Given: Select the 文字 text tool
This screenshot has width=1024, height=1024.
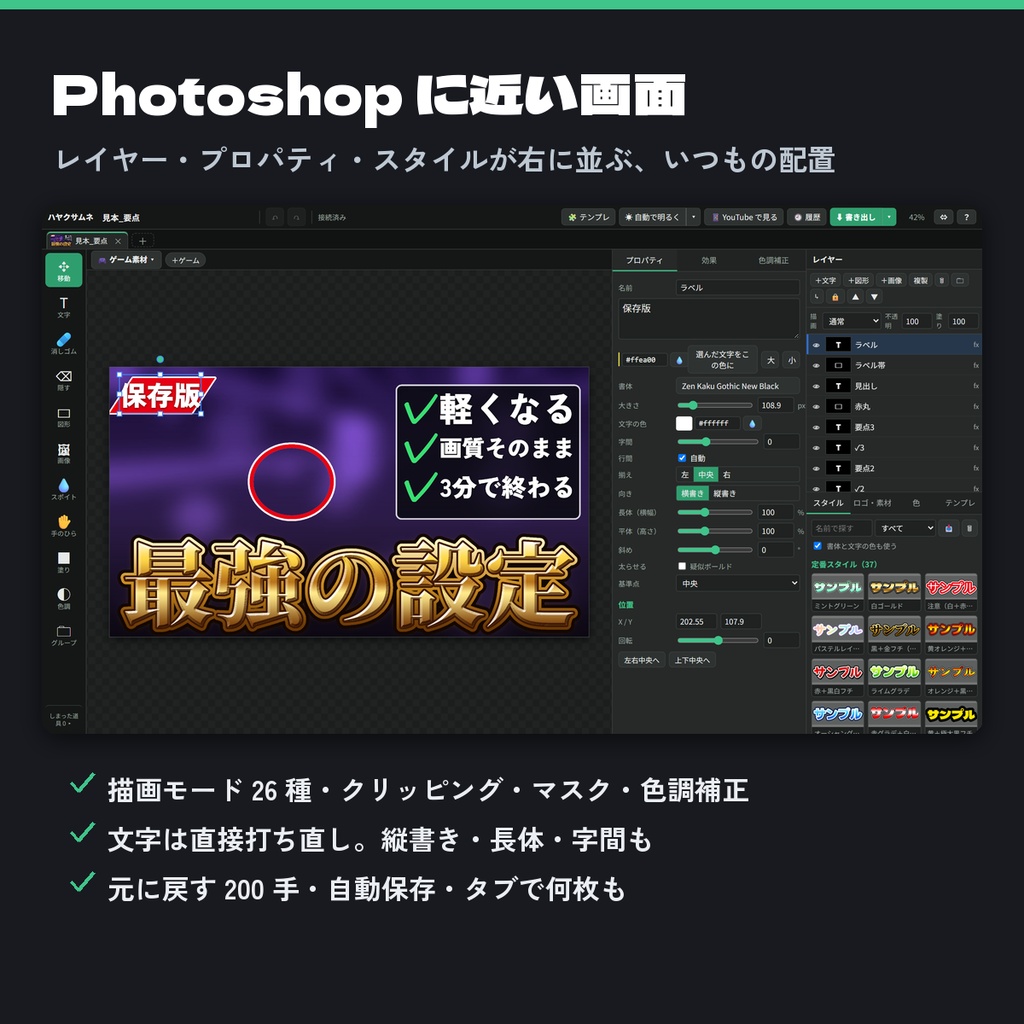Looking at the screenshot, I should [63, 307].
